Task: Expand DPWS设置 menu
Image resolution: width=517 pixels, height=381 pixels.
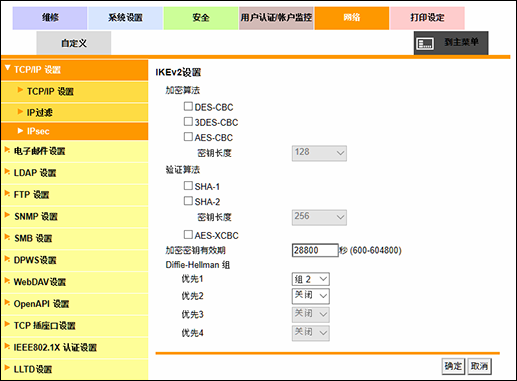Action: click(x=75, y=260)
